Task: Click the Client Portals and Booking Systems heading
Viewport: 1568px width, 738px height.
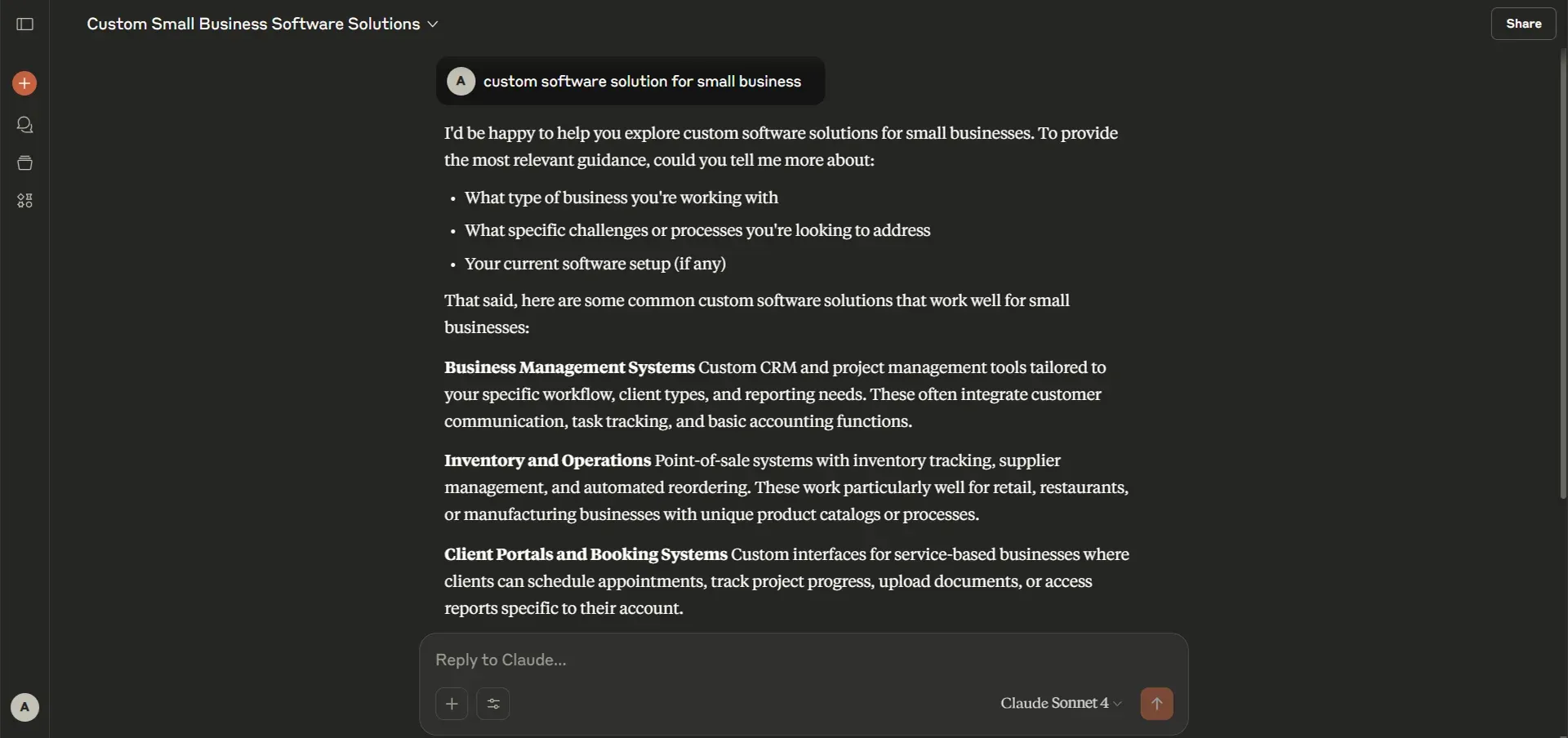Action: (x=586, y=554)
